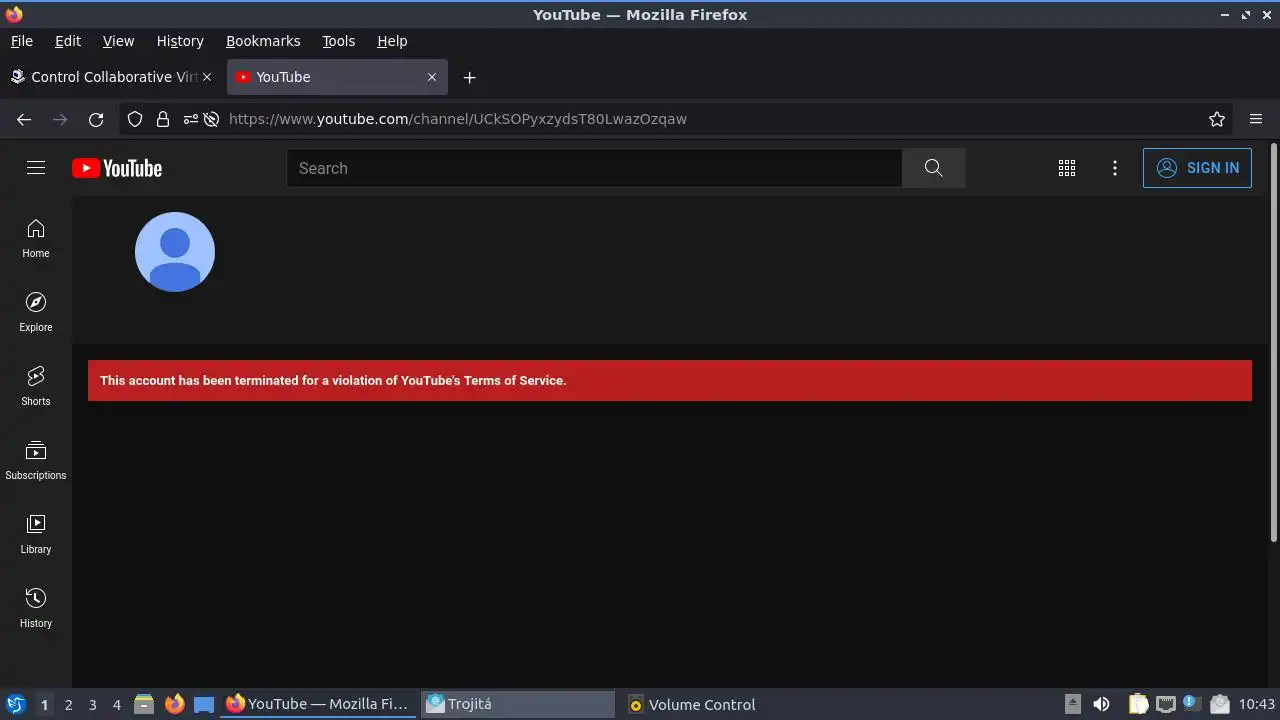Click the network monitor tray icon
The height and width of the screenshot is (720, 1280).
coord(1165,704)
